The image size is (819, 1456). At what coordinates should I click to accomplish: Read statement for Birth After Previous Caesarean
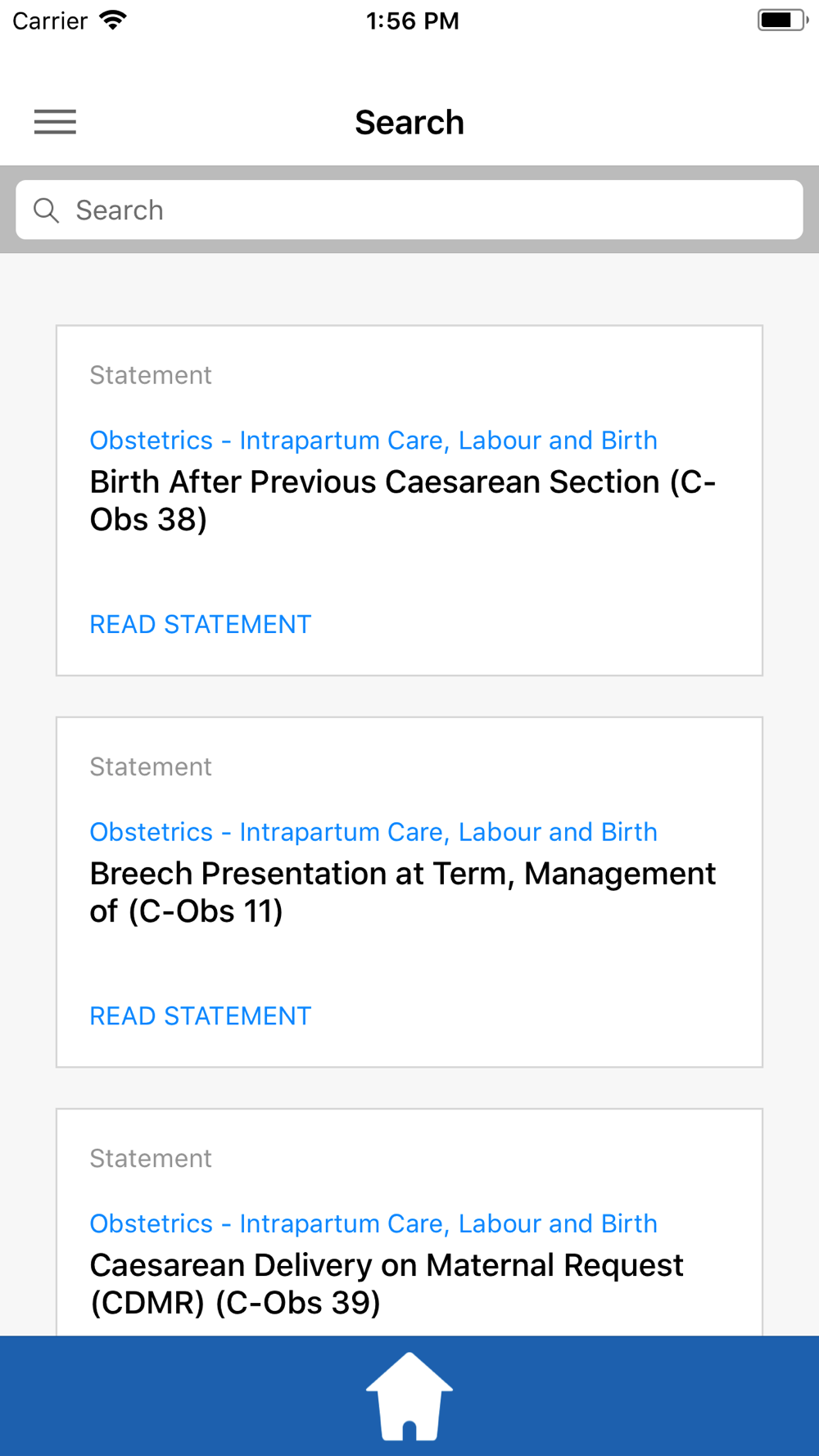pyautogui.click(x=201, y=625)
